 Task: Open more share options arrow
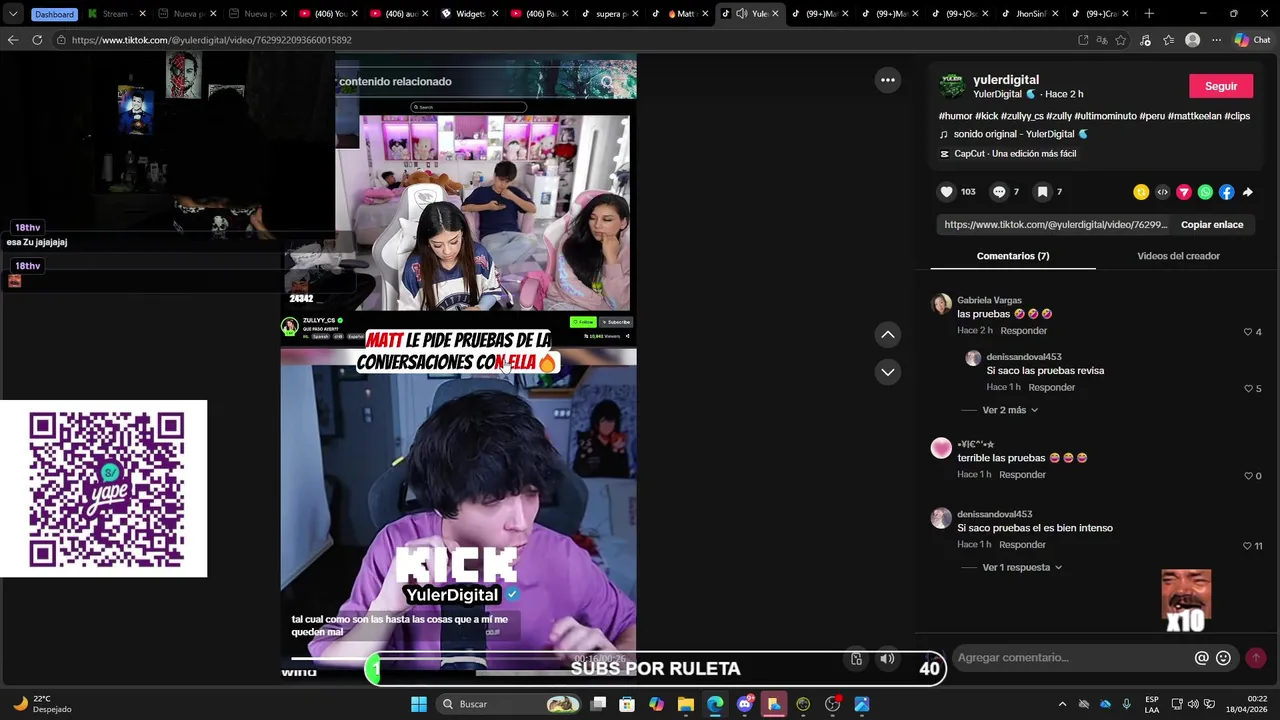[x=1248, y=192]
